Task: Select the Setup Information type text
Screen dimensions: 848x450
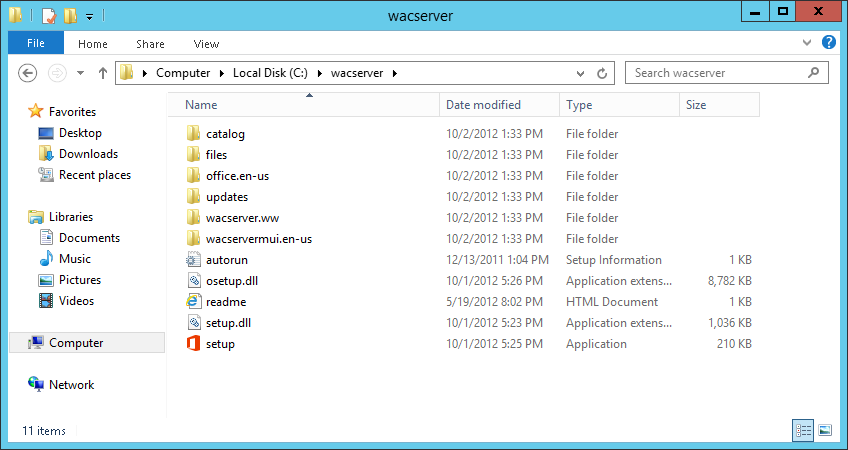Action: 613,260
